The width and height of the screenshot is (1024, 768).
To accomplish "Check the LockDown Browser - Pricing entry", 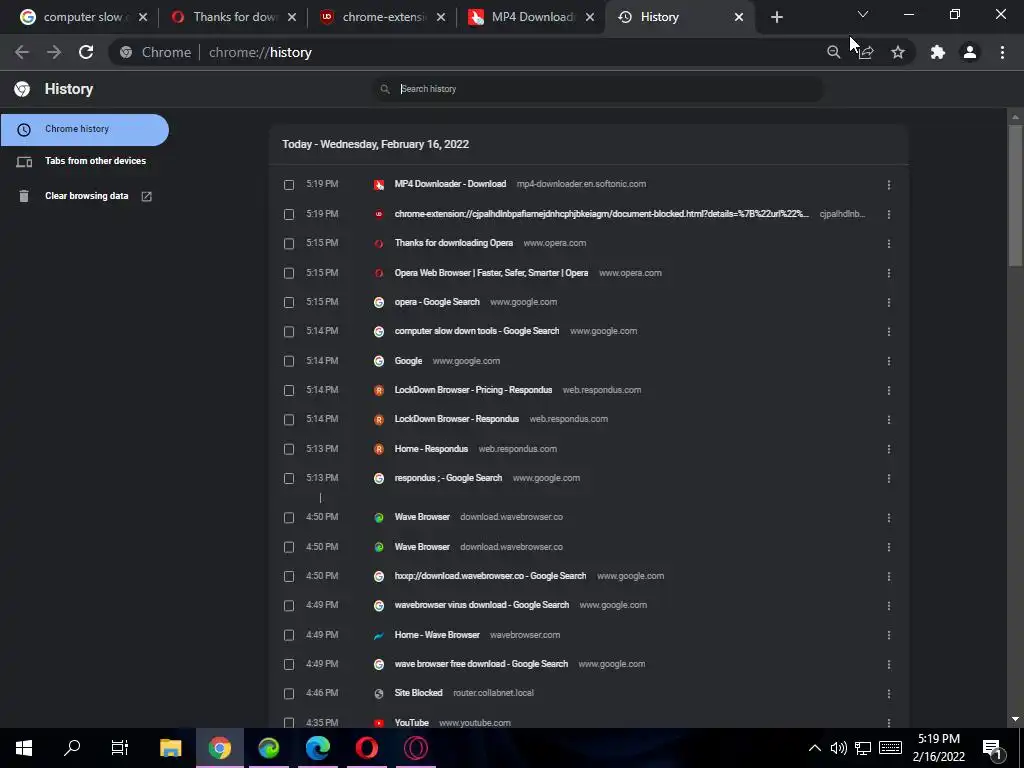I will [289, 391].
